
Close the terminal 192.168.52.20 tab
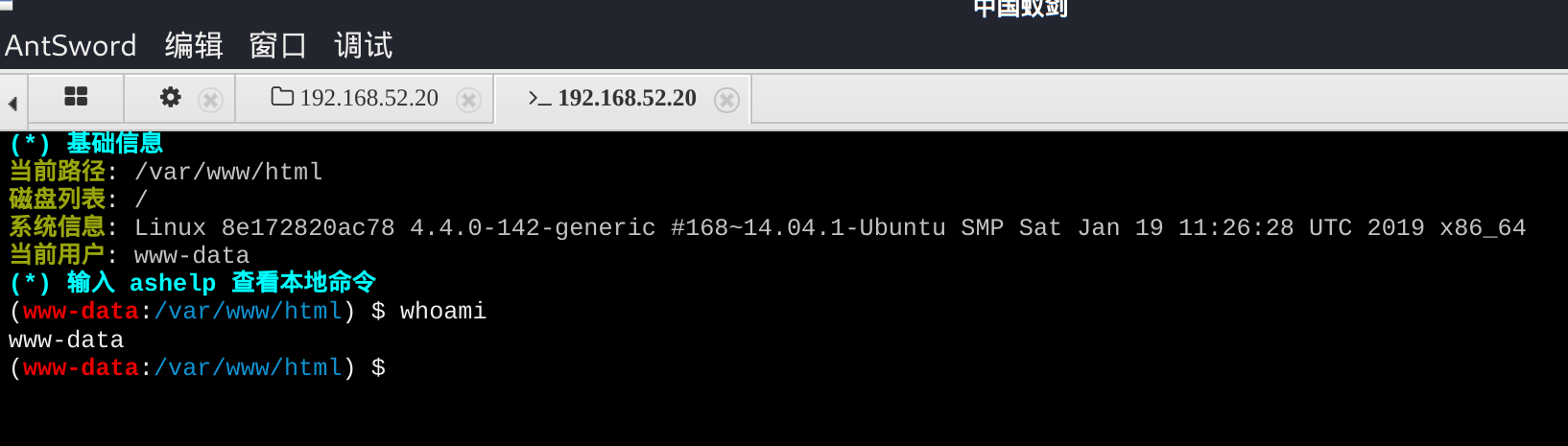click(x=726, y=100)
